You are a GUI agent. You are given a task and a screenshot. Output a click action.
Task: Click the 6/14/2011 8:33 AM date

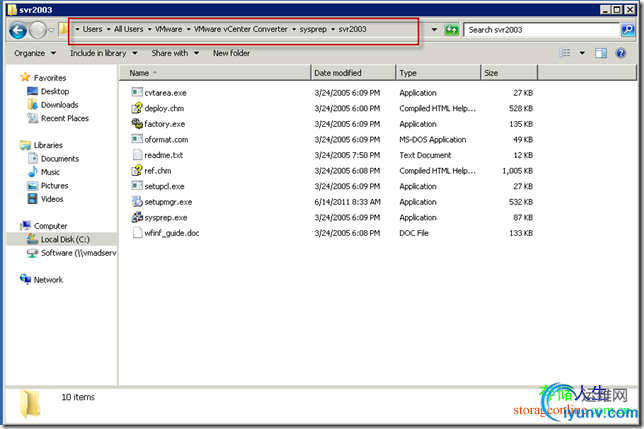coord(347,202)
